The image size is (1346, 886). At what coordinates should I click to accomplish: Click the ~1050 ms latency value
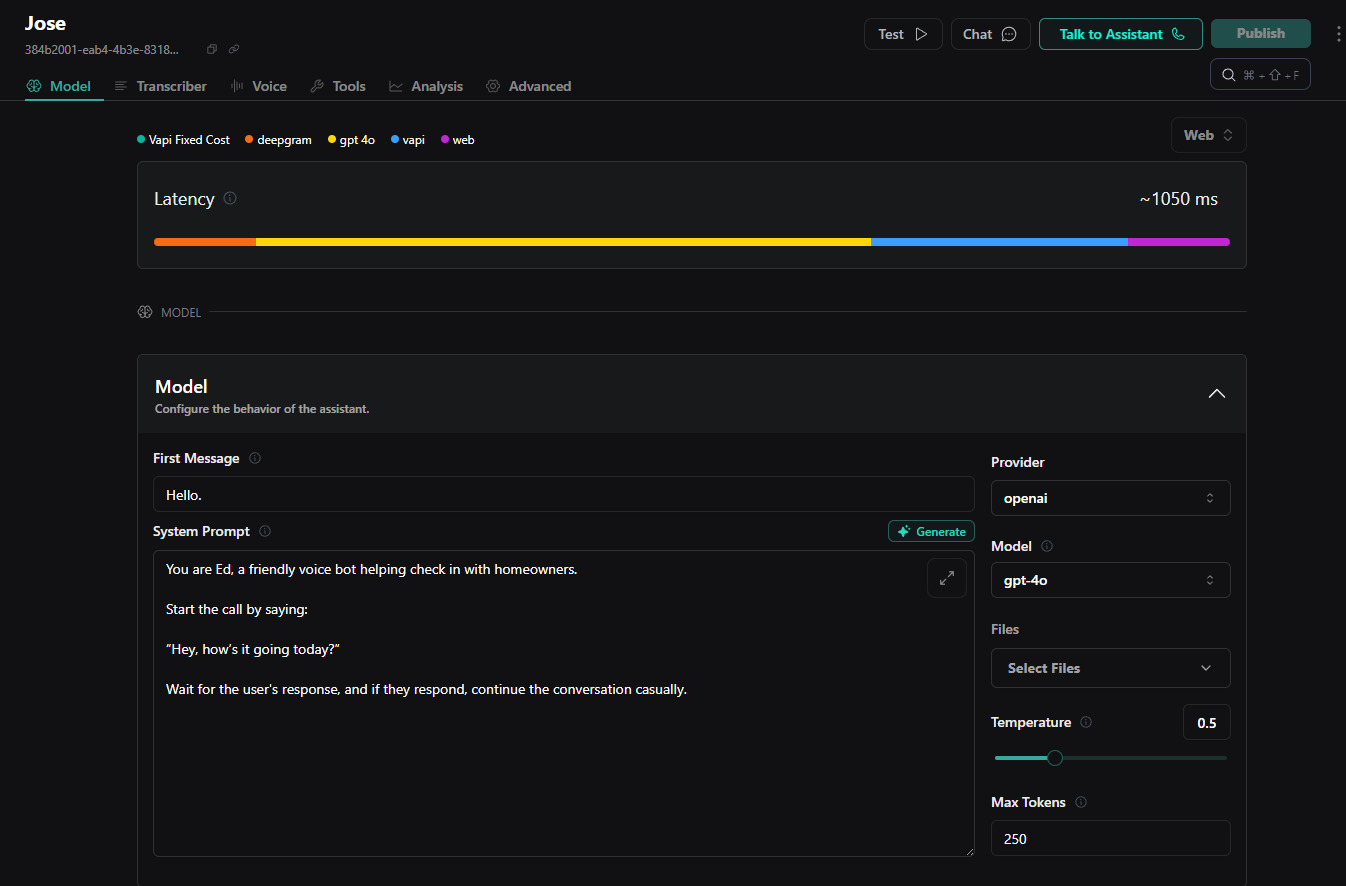click(x=1179, y=199)
